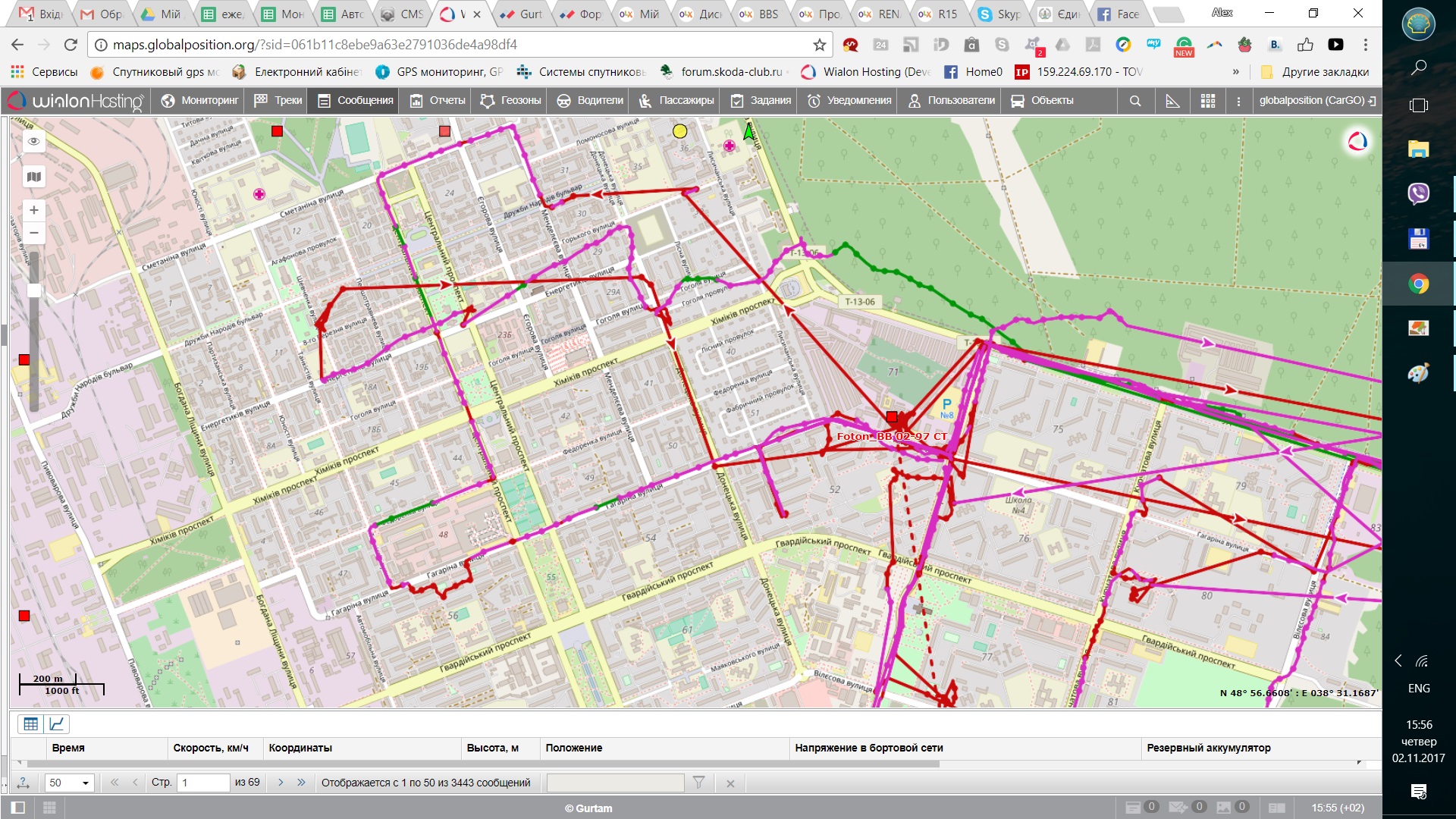Viewport: 1456px width, 819px height.
Task: Expand hidden bookmarks chevron
Action: pyautogui.click(x=1236, y=72)
